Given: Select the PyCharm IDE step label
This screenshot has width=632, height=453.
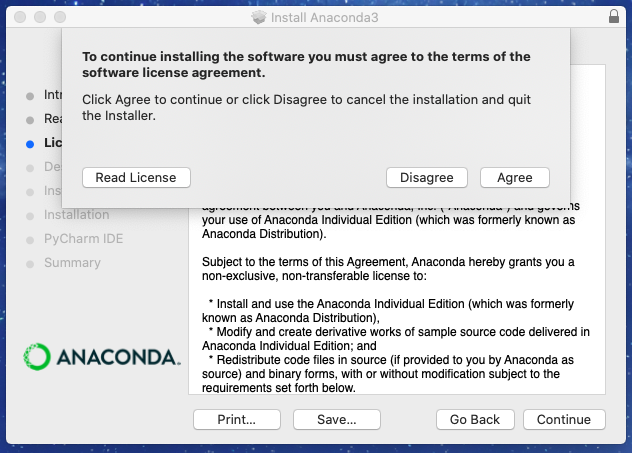Looking at the screenshot, I should tap(83, 239).
